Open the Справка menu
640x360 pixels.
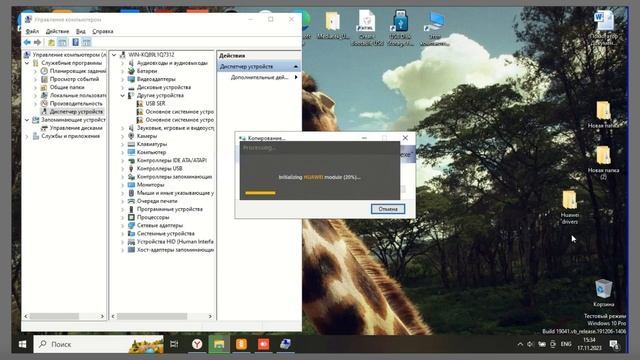pos(102,31)
